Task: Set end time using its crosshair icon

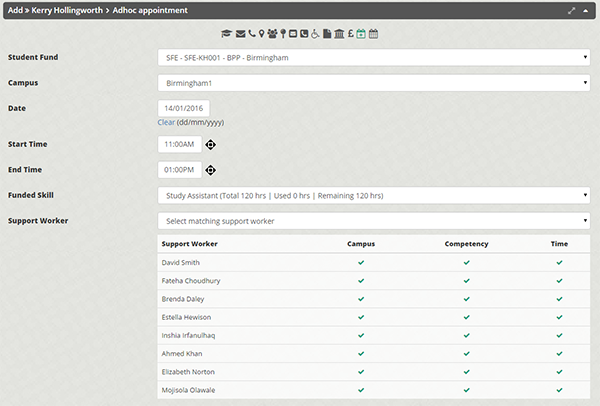Action: (211, 170)
